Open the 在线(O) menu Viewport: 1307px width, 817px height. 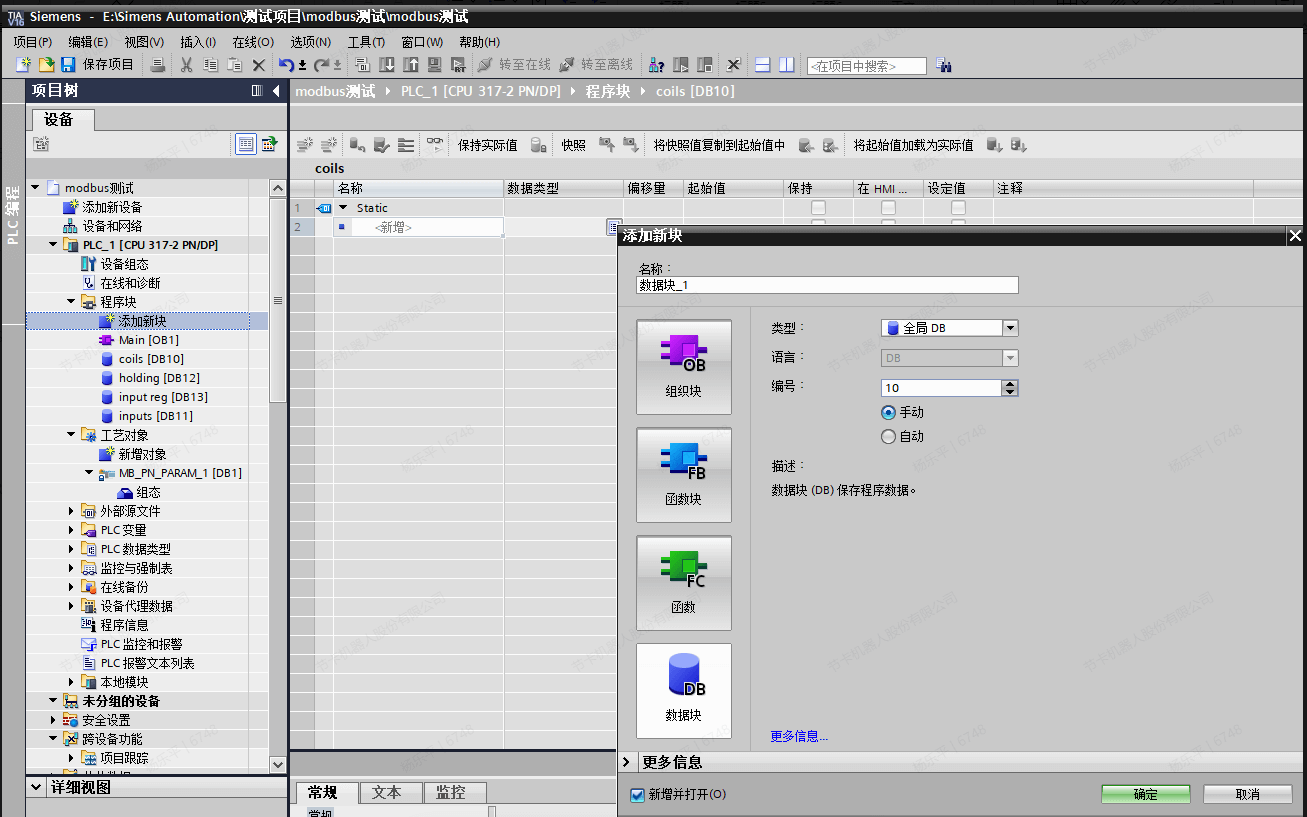pyautogui.click(x=253, y=42)
